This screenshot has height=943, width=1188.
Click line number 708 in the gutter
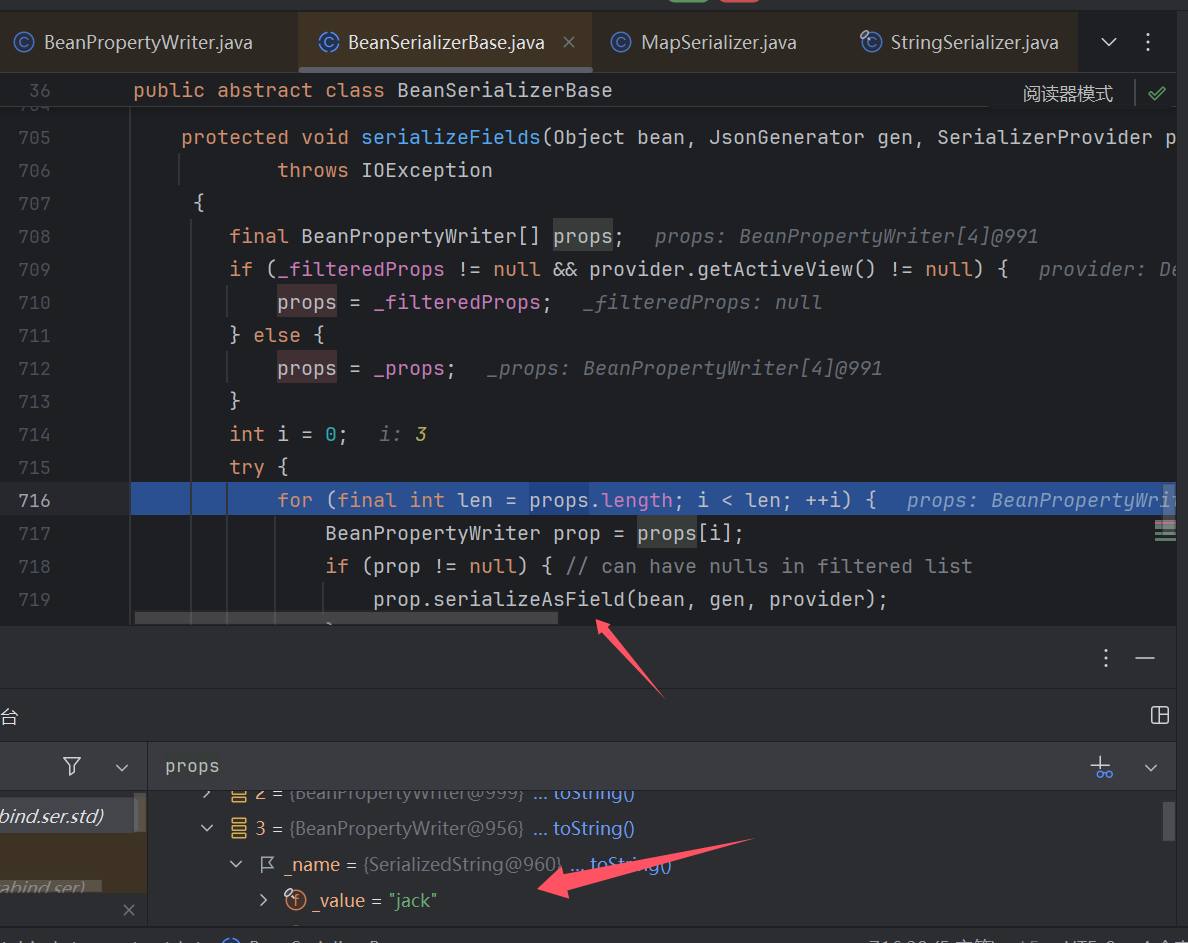click(x=35, y=236)
